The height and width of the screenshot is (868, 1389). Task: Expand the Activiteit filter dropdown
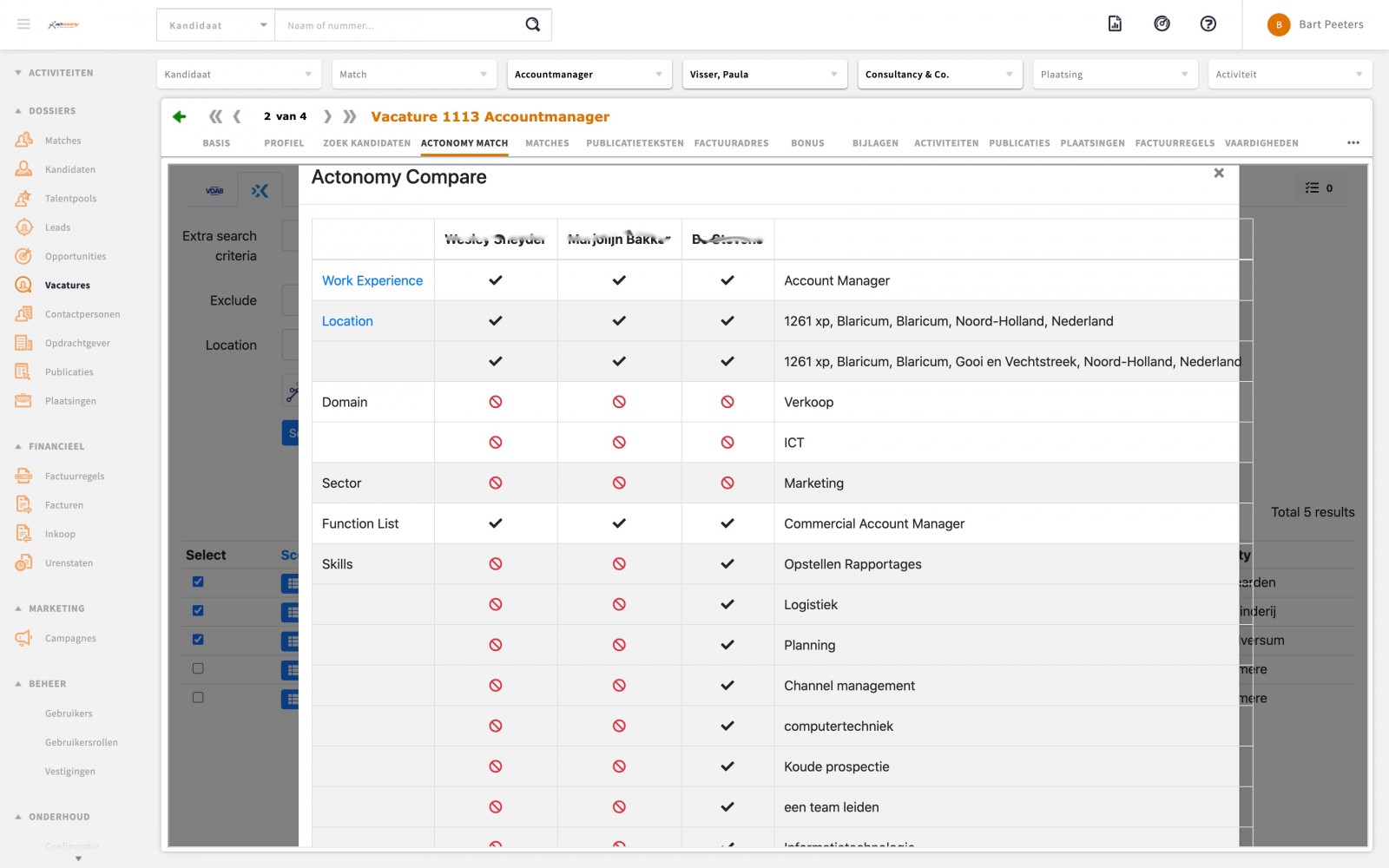tap(1289, 75)
